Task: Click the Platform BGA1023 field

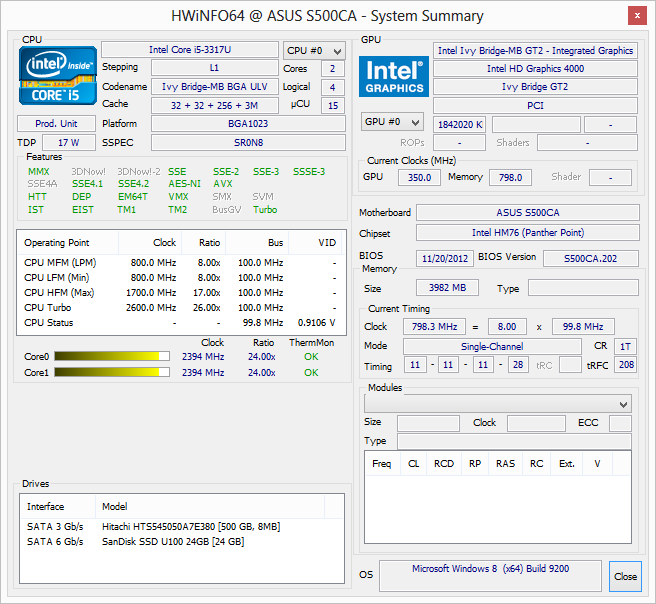Action: tap(248, 124)
